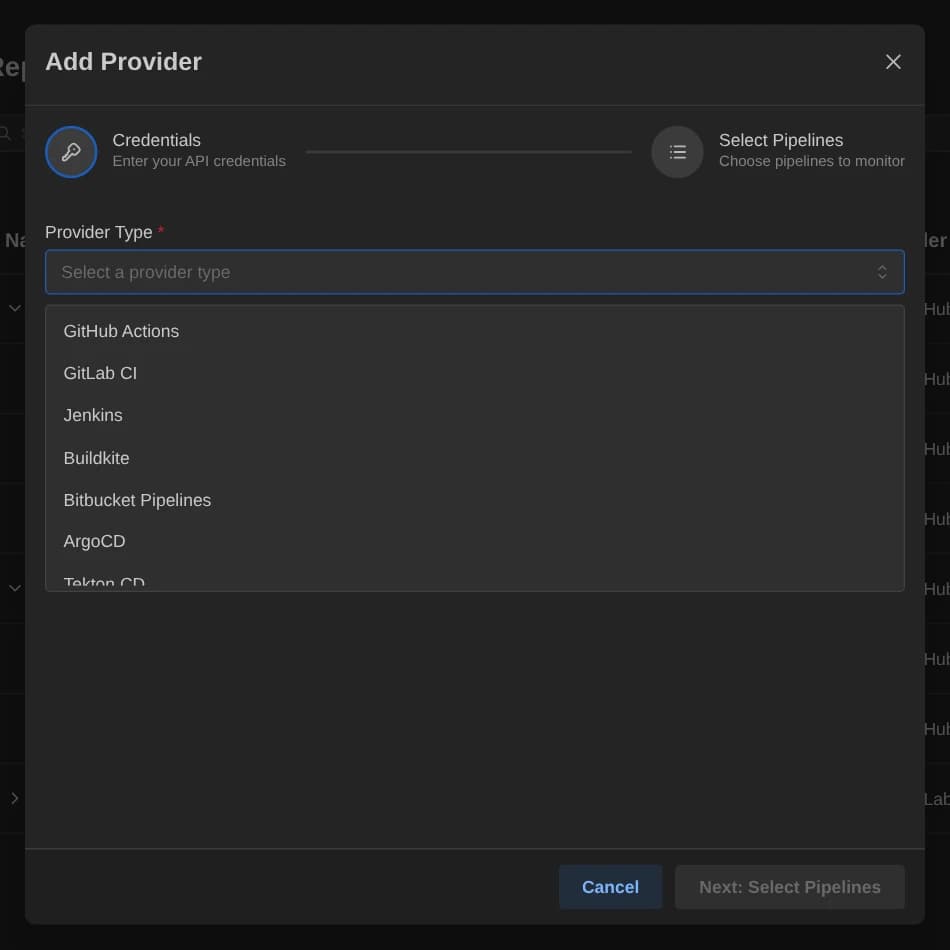The height and width of the screenshot is (950, 950).
Task: Expand the right-pointing chevron row in background table
Action: (15, 799)
